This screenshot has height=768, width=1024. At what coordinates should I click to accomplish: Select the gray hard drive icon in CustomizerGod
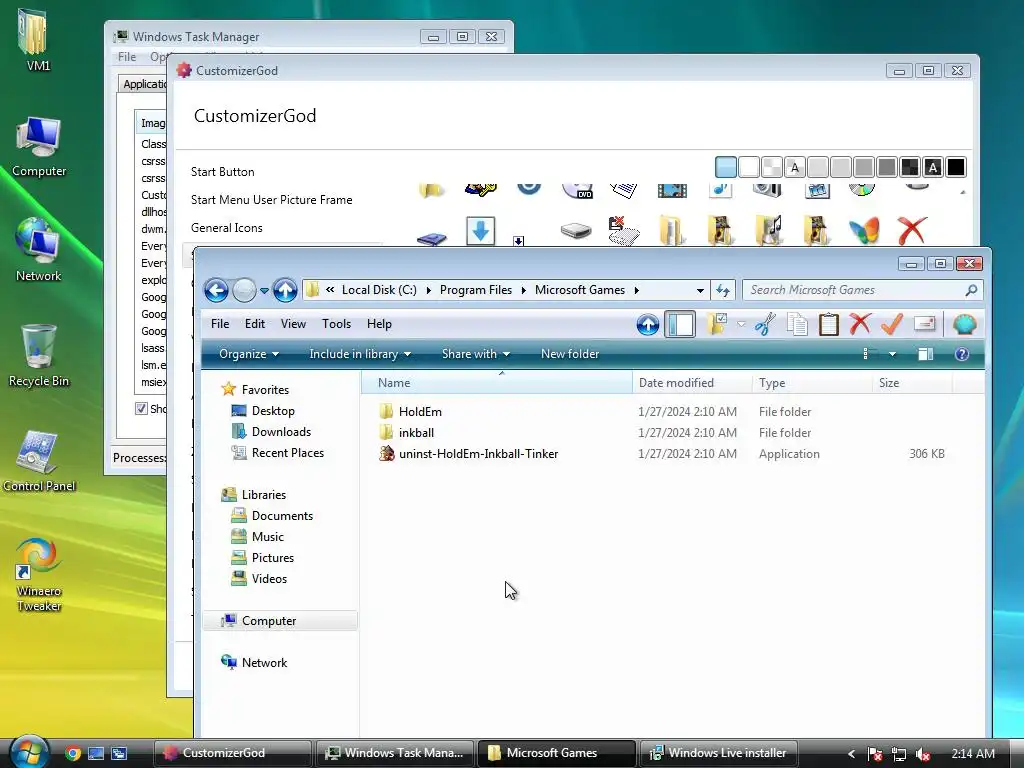576,231
